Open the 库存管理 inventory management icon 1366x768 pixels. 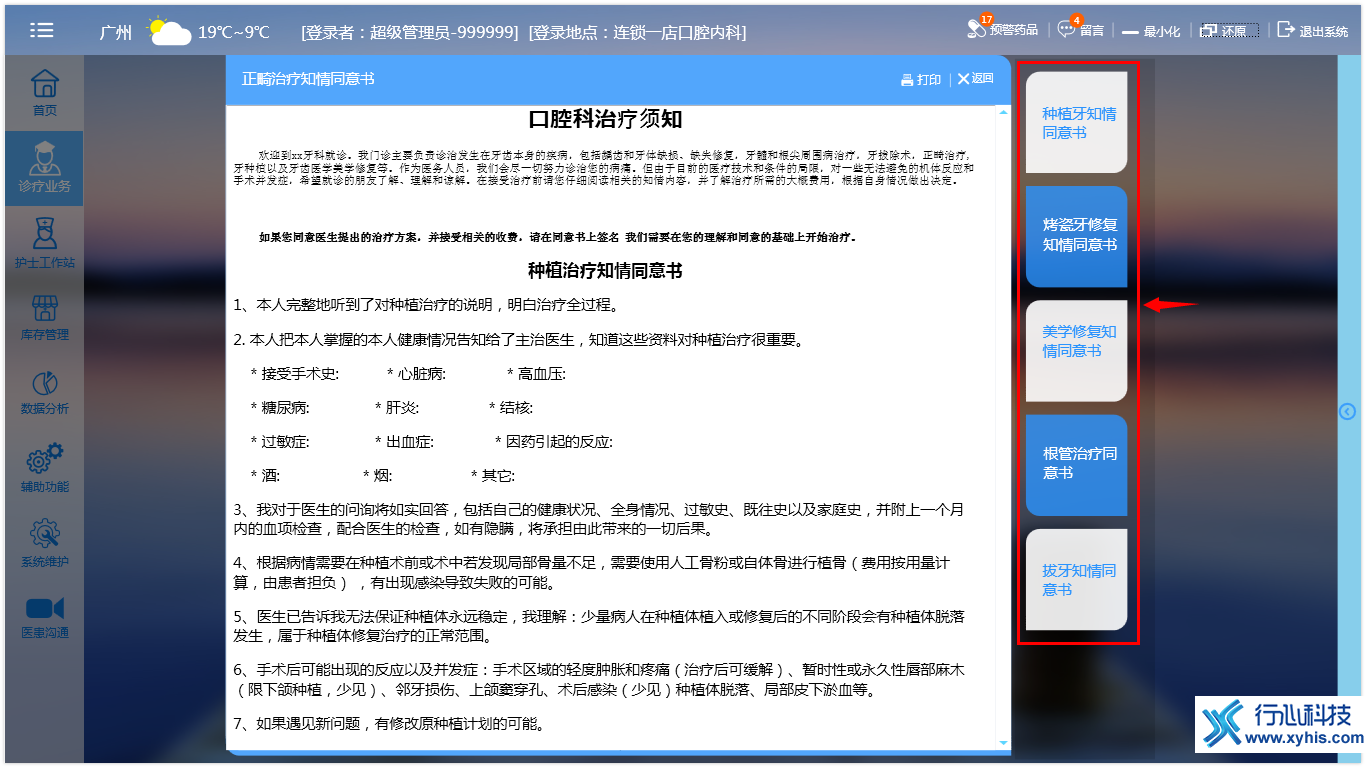tap(43, 317)
